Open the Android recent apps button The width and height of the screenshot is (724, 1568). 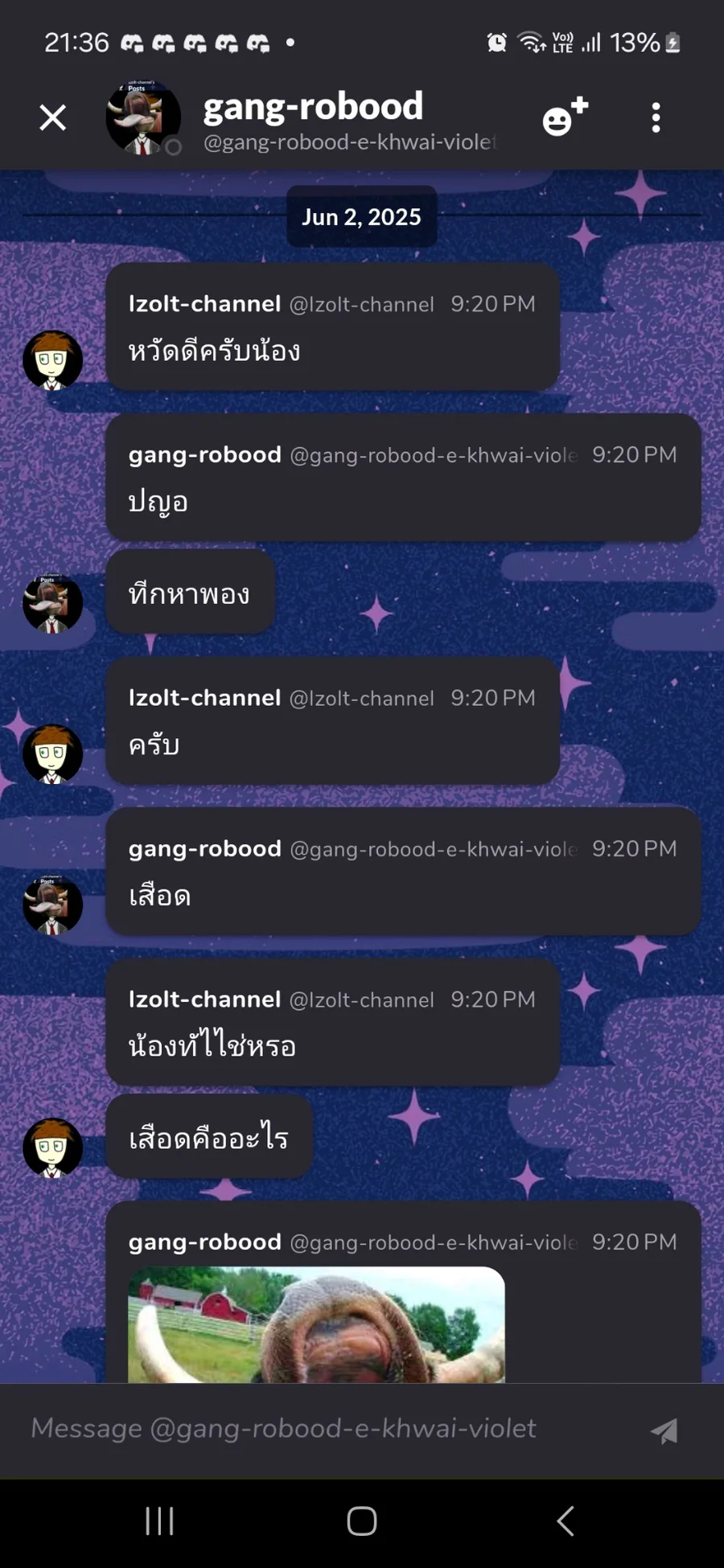(x=159, y=1521)
